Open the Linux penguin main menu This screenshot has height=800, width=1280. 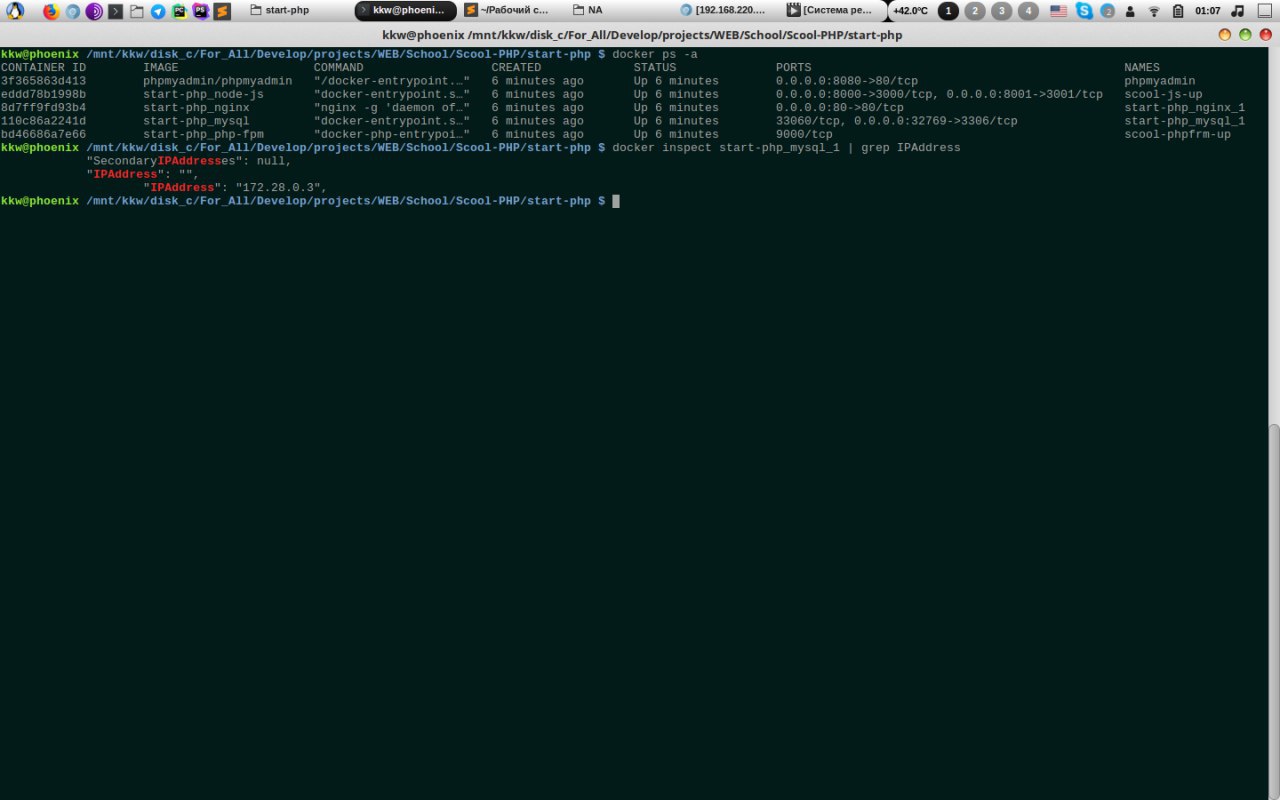(15, 11)
